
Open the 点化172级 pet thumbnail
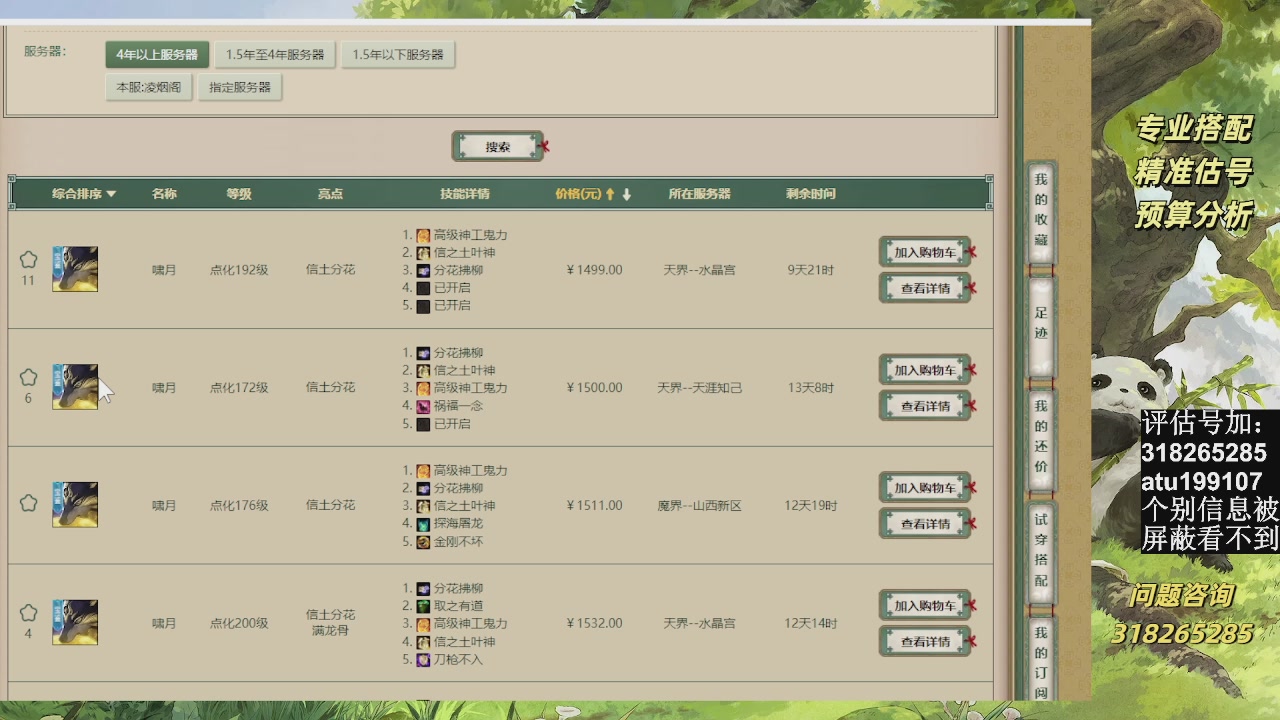coord(75,387)
